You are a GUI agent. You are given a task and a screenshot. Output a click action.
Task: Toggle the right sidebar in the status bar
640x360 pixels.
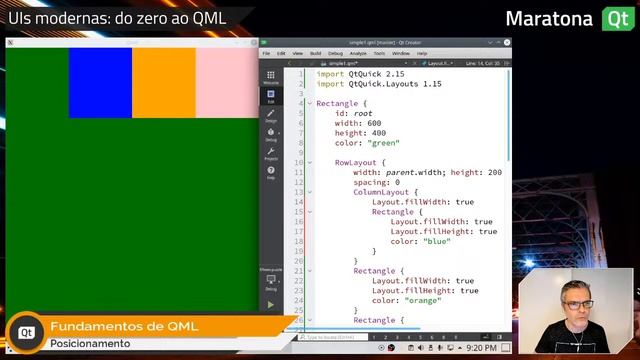[x=499, y=337]
